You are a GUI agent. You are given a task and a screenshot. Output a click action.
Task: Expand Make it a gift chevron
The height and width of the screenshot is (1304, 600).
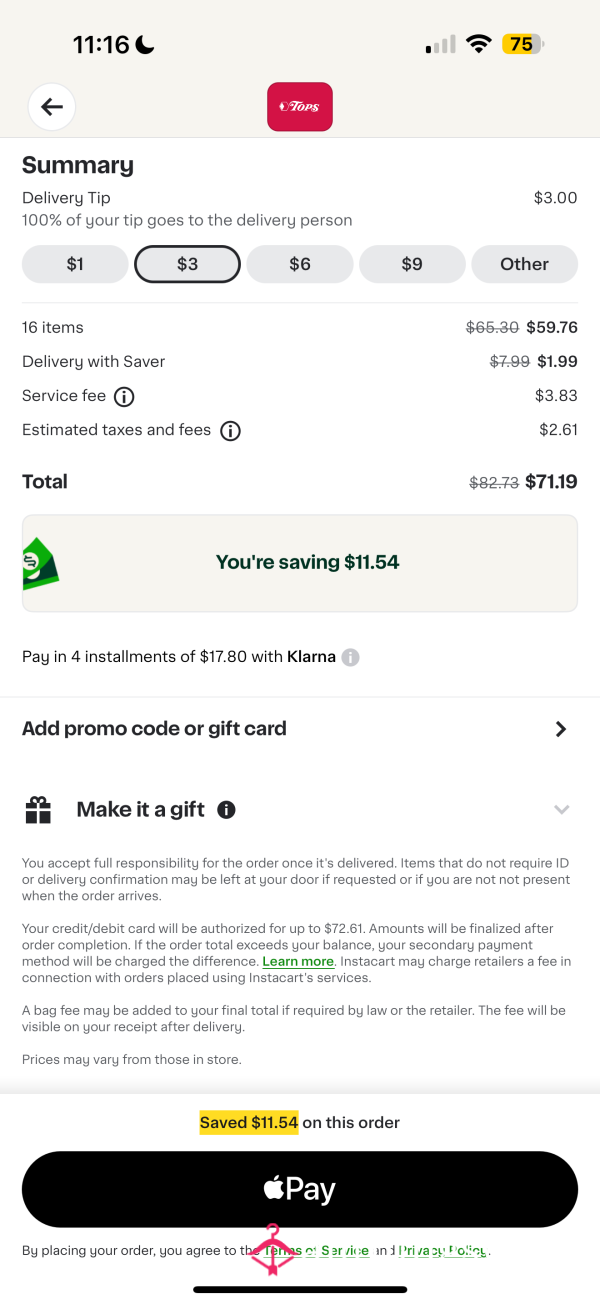(562, 810)
